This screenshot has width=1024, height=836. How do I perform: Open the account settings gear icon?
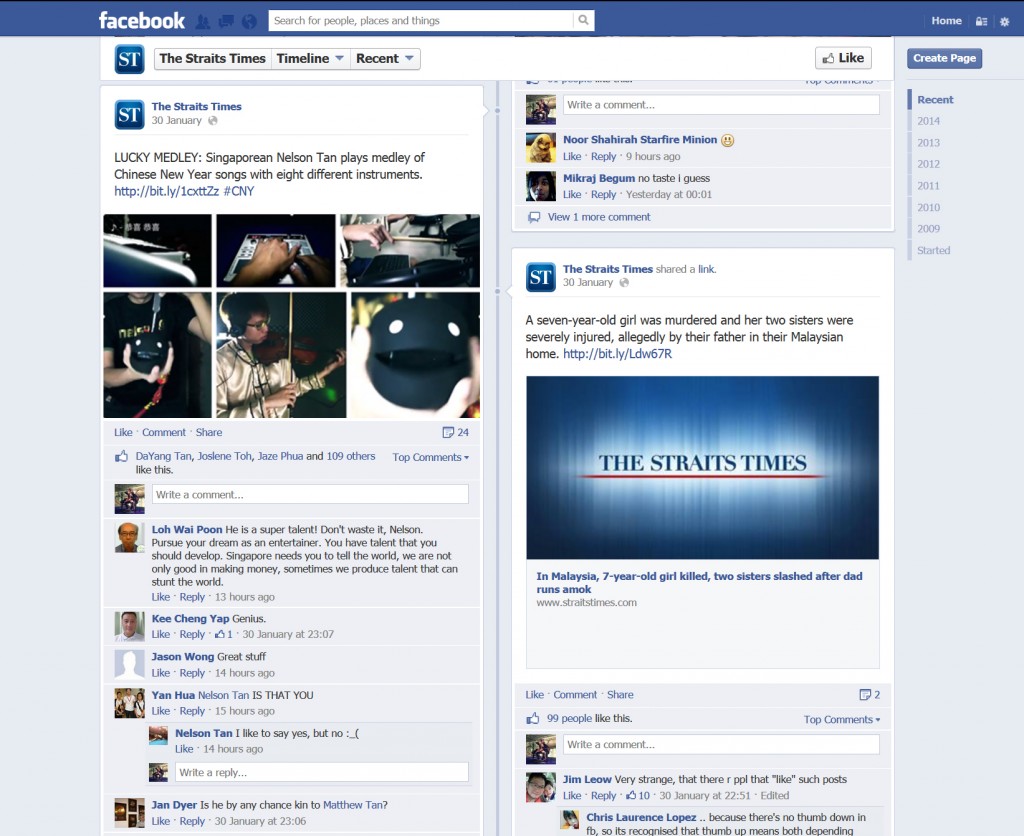(1004, 22)
